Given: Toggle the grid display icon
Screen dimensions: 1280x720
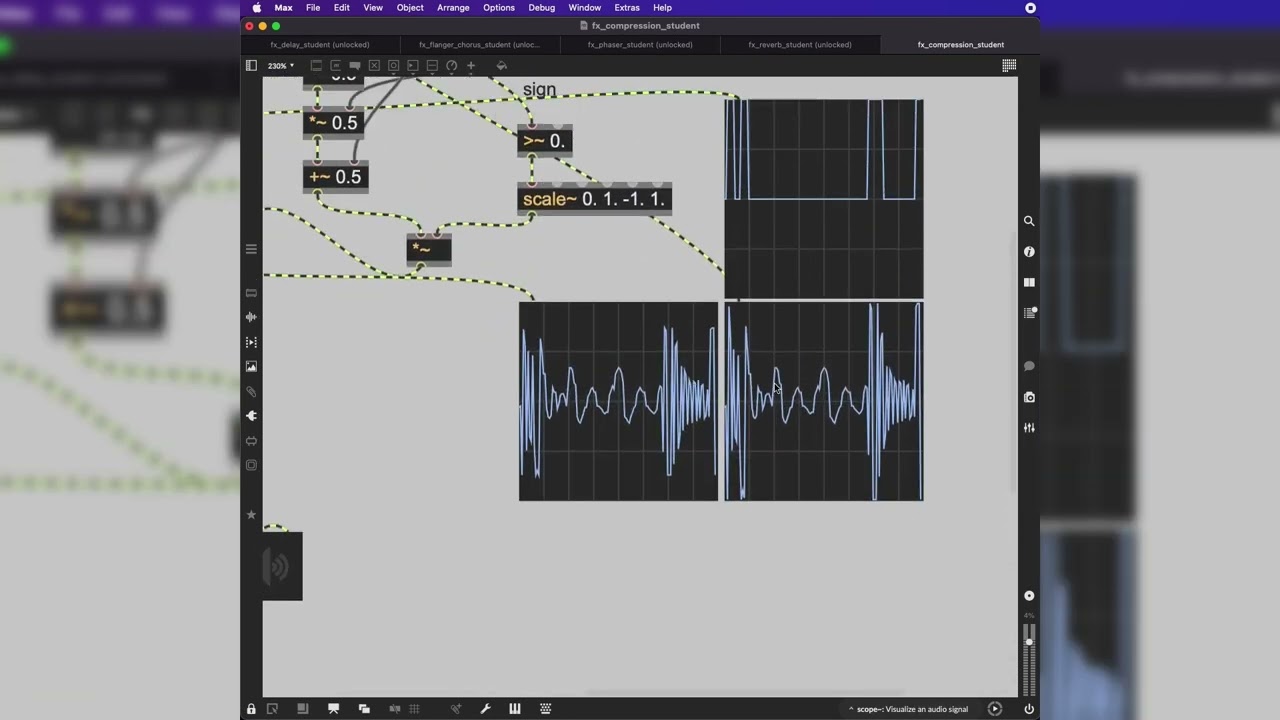Looking at the screenshot, I should click(x=414, y=709).
